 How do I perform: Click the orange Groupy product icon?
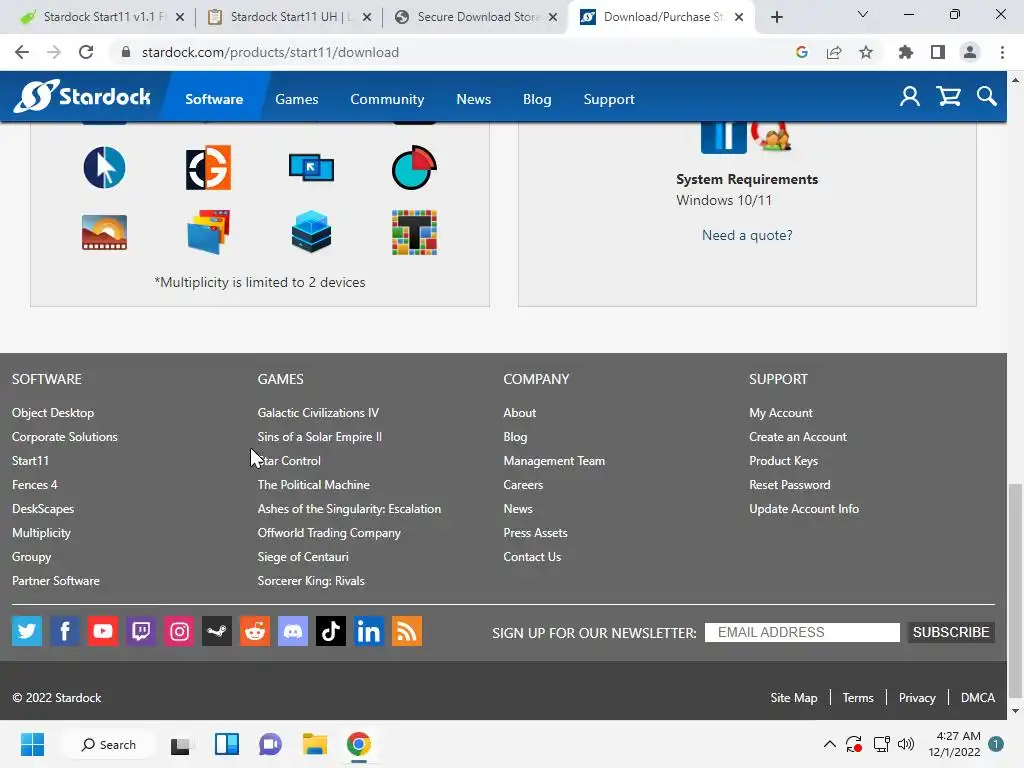[208, 168]
